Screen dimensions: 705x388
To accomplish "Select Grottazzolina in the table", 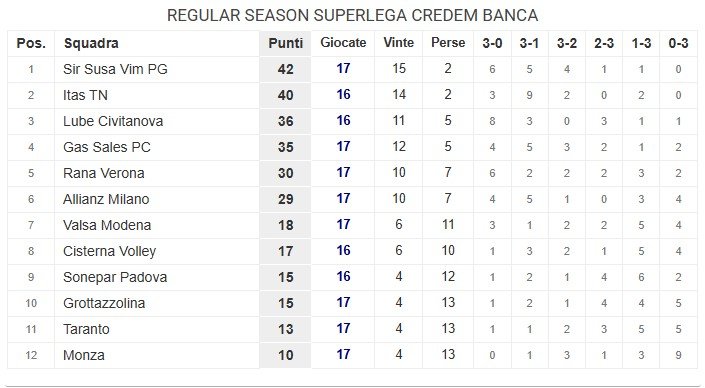I will (x=104, y=303).
